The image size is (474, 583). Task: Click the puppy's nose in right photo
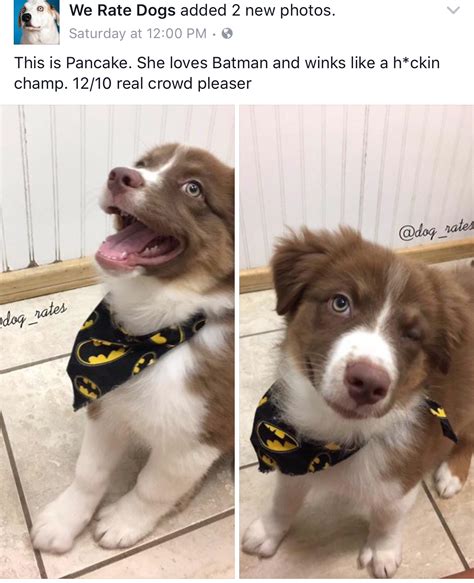click(367, 383)
